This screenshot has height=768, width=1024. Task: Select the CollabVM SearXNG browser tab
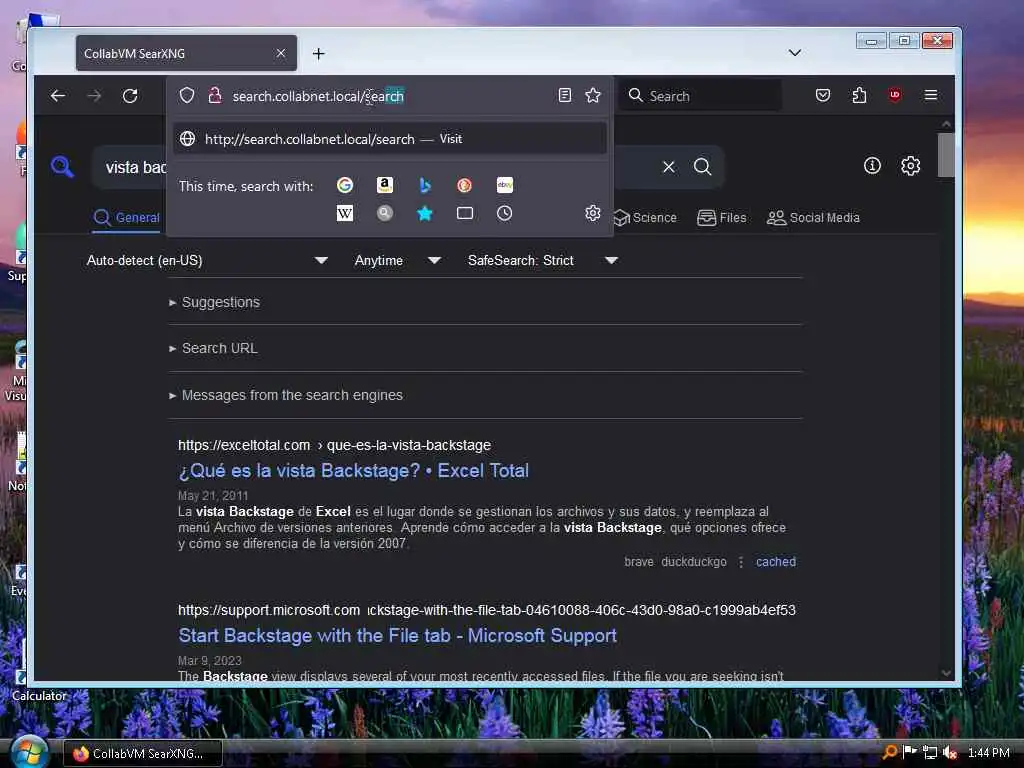point(186,54)
